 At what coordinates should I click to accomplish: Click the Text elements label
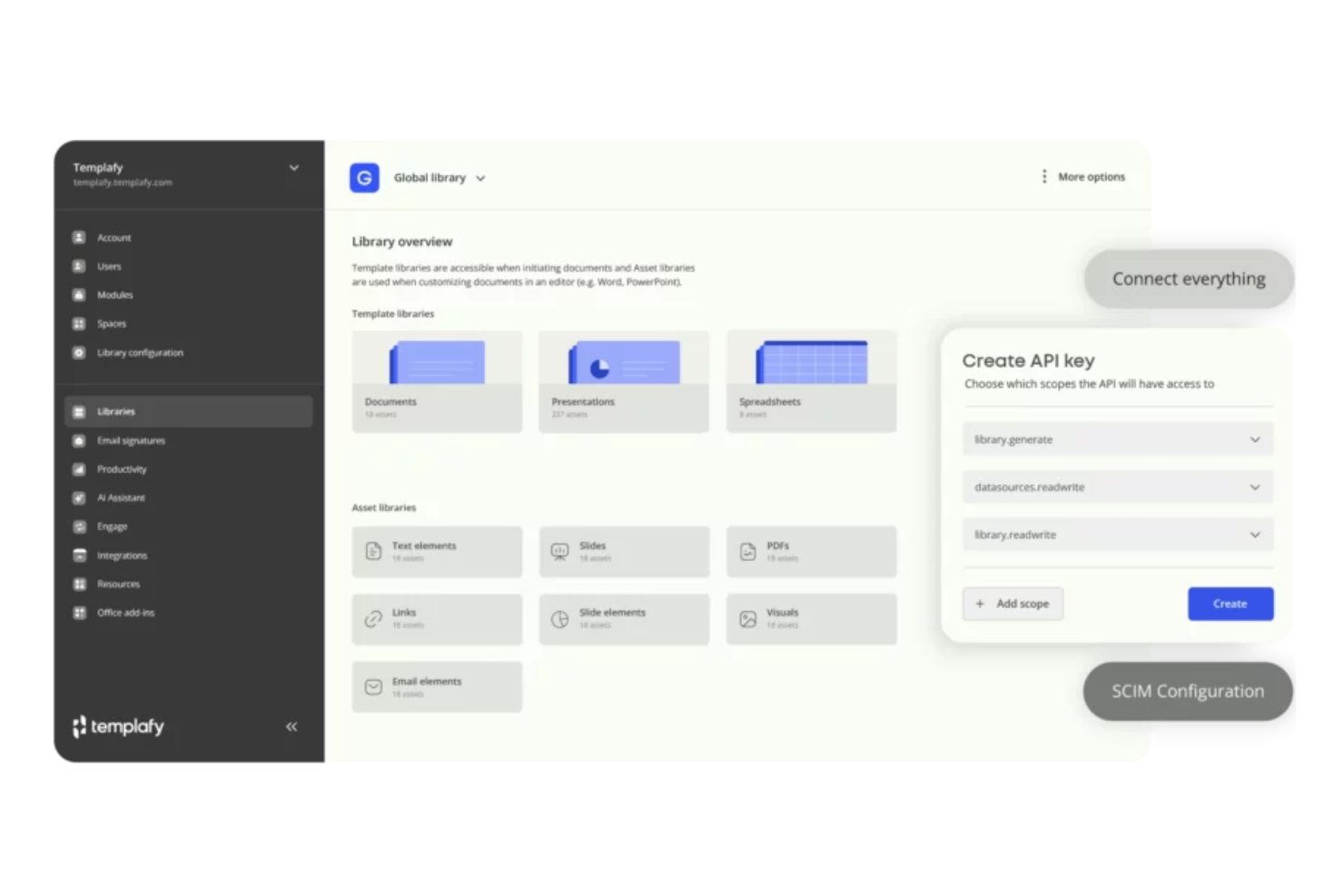[424, 546]
